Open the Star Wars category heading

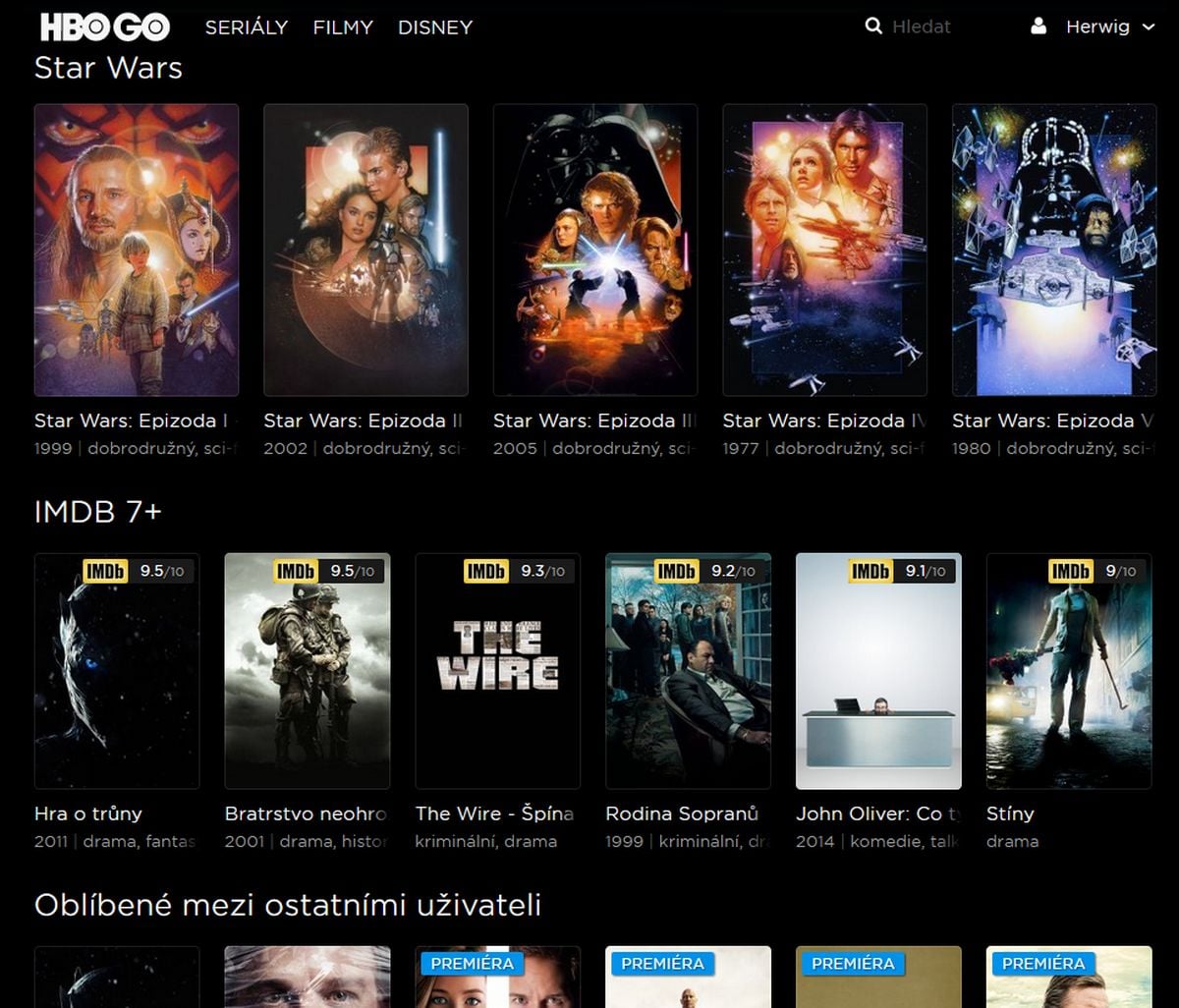coord(108,68)
